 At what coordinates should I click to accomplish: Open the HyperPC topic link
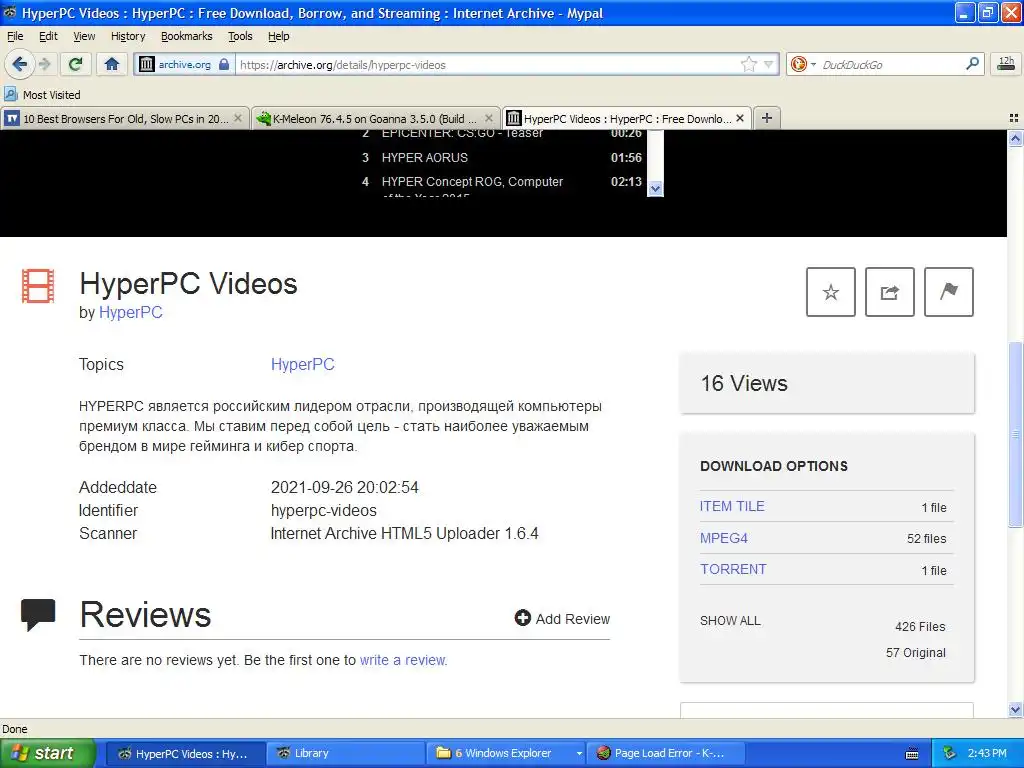click(302, 364)
